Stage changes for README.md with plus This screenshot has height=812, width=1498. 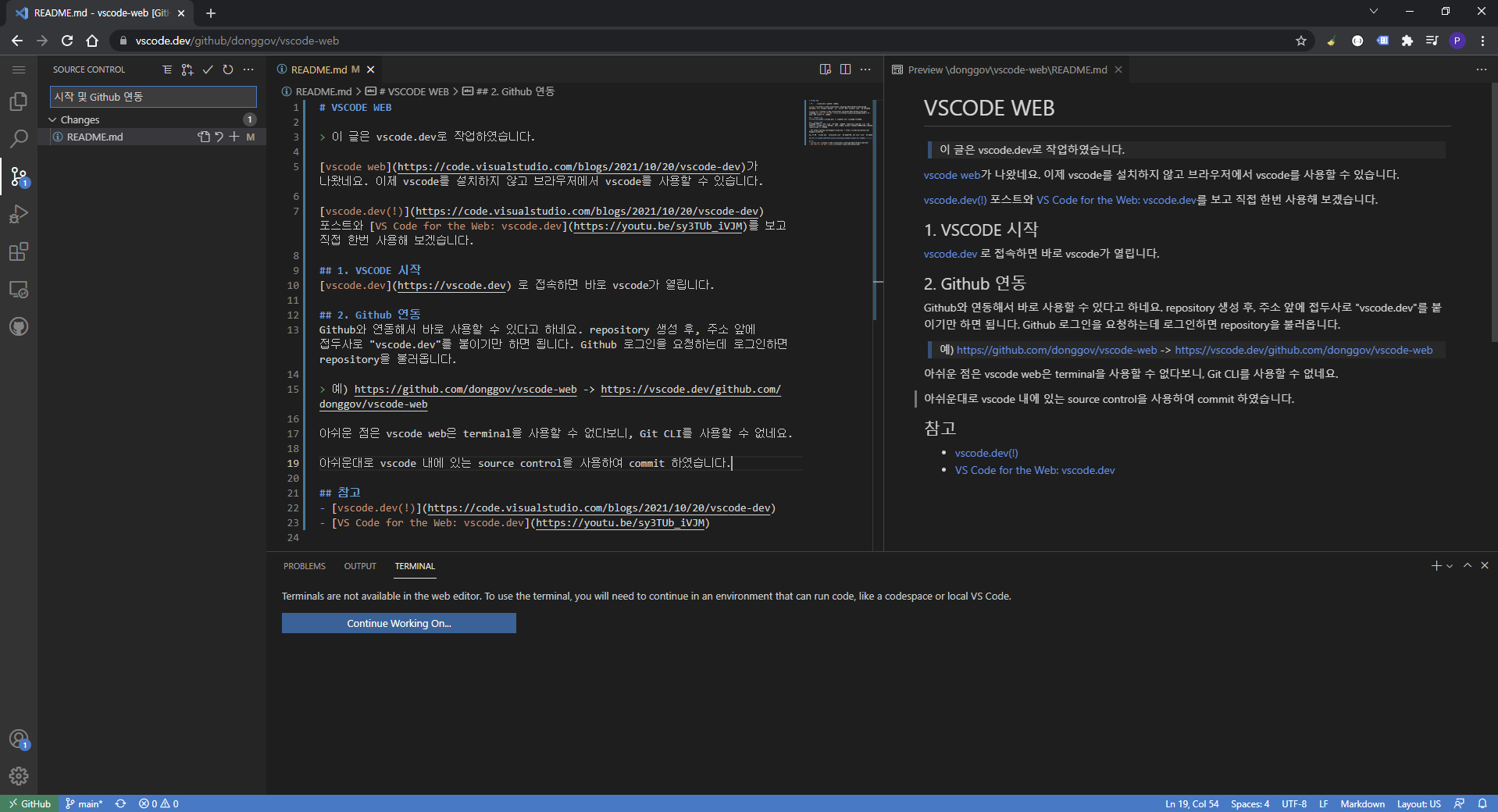click(234, 137)
